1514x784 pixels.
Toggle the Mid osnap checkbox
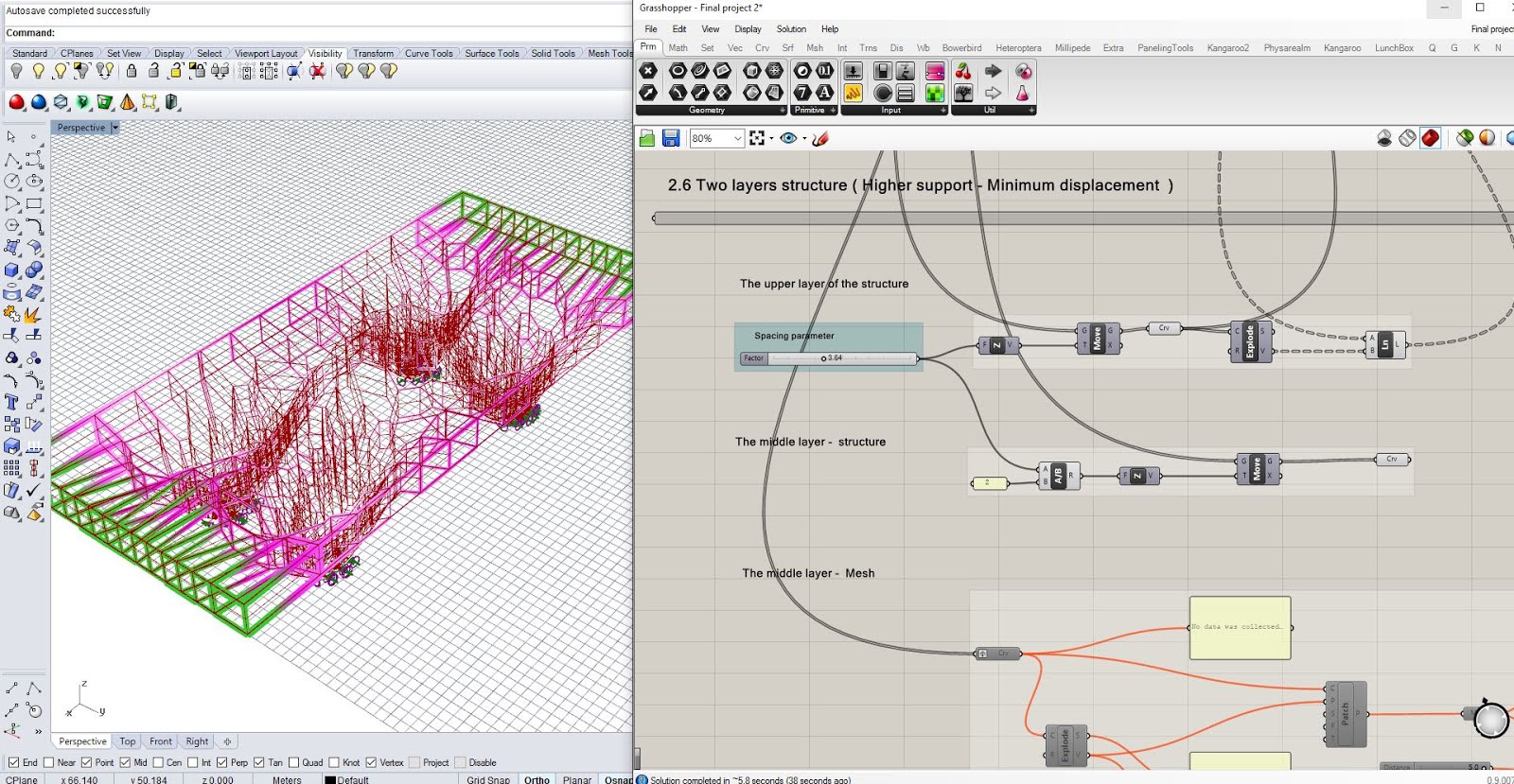coord(125,762)
